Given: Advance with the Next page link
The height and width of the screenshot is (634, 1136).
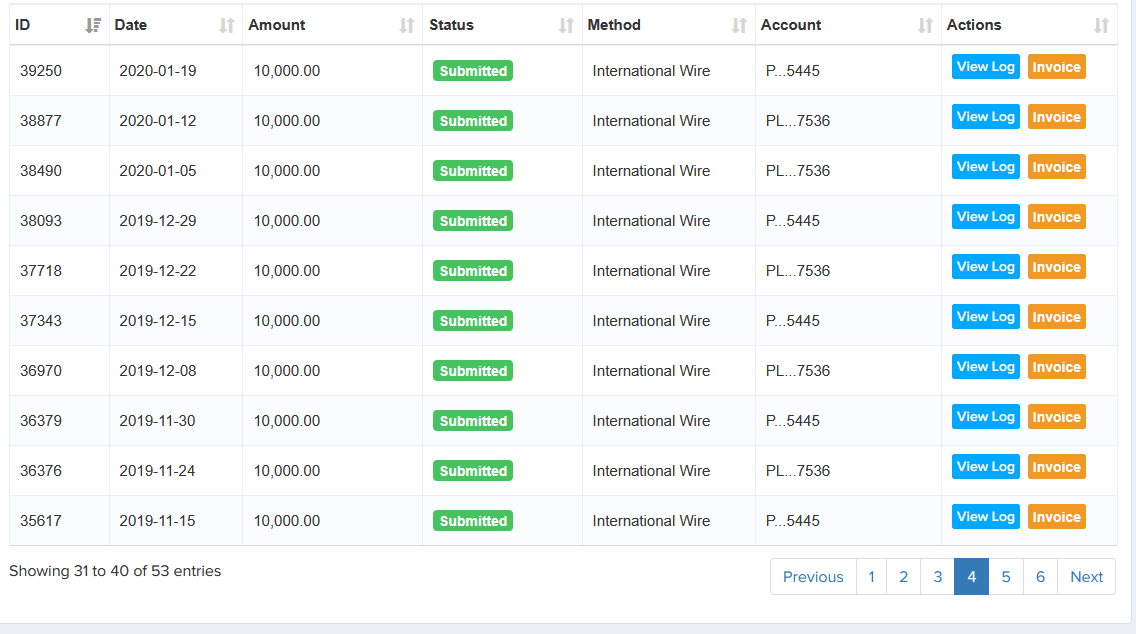Looking at the screenshot, I should coord(1086,577).
